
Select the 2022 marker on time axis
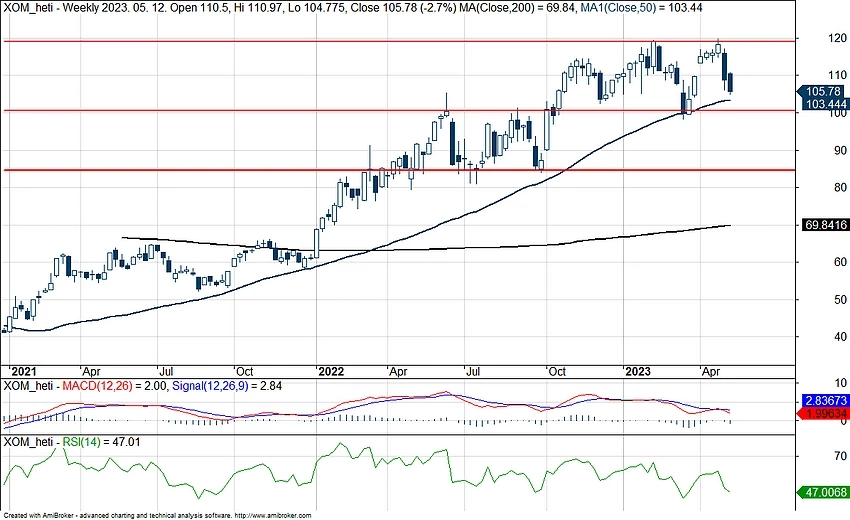point(330,369)
